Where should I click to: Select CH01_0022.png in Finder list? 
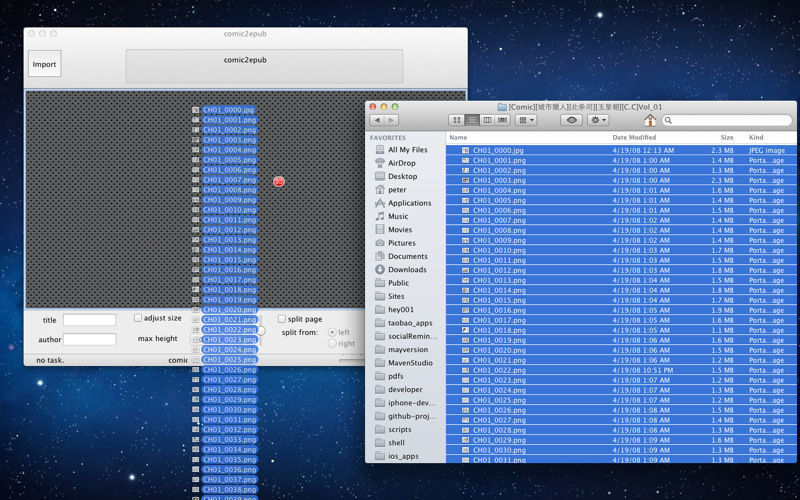(x=621, y=370)
